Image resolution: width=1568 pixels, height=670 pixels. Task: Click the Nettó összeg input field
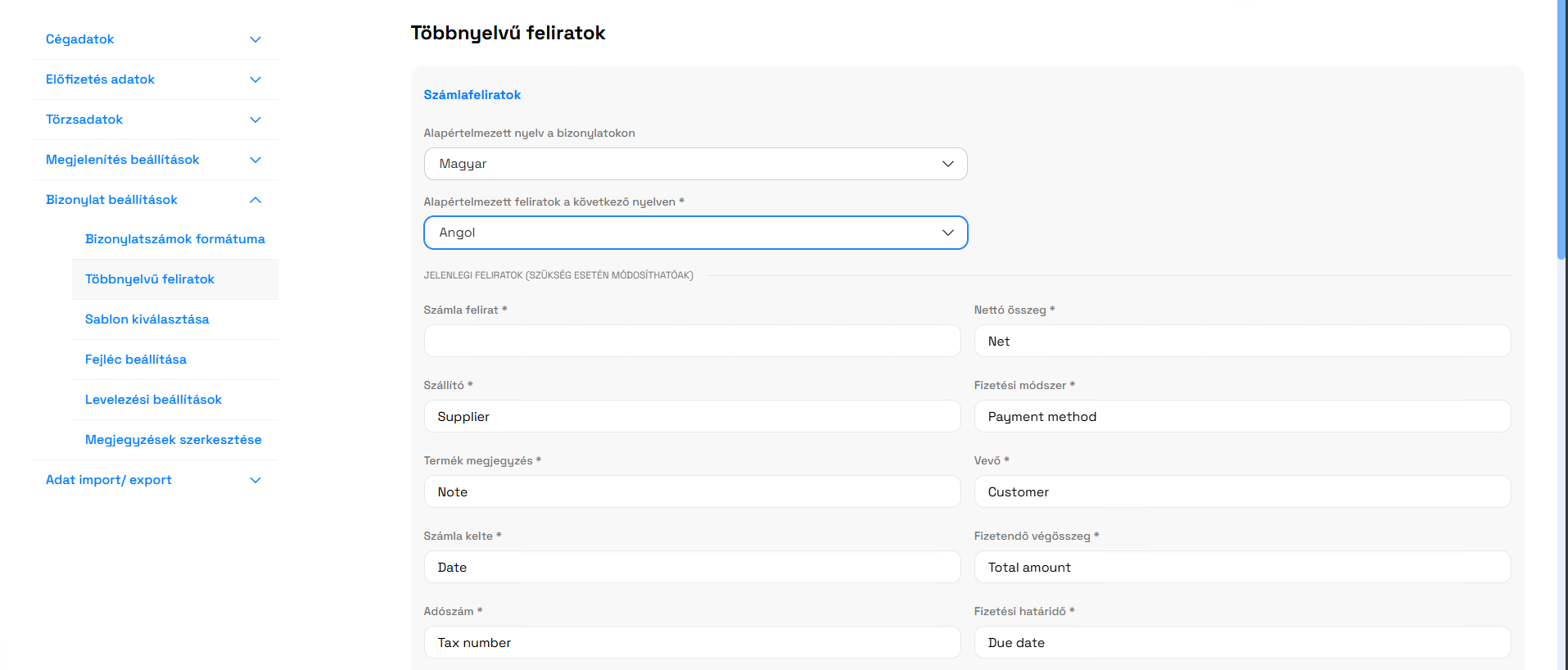click(1242, 341)
